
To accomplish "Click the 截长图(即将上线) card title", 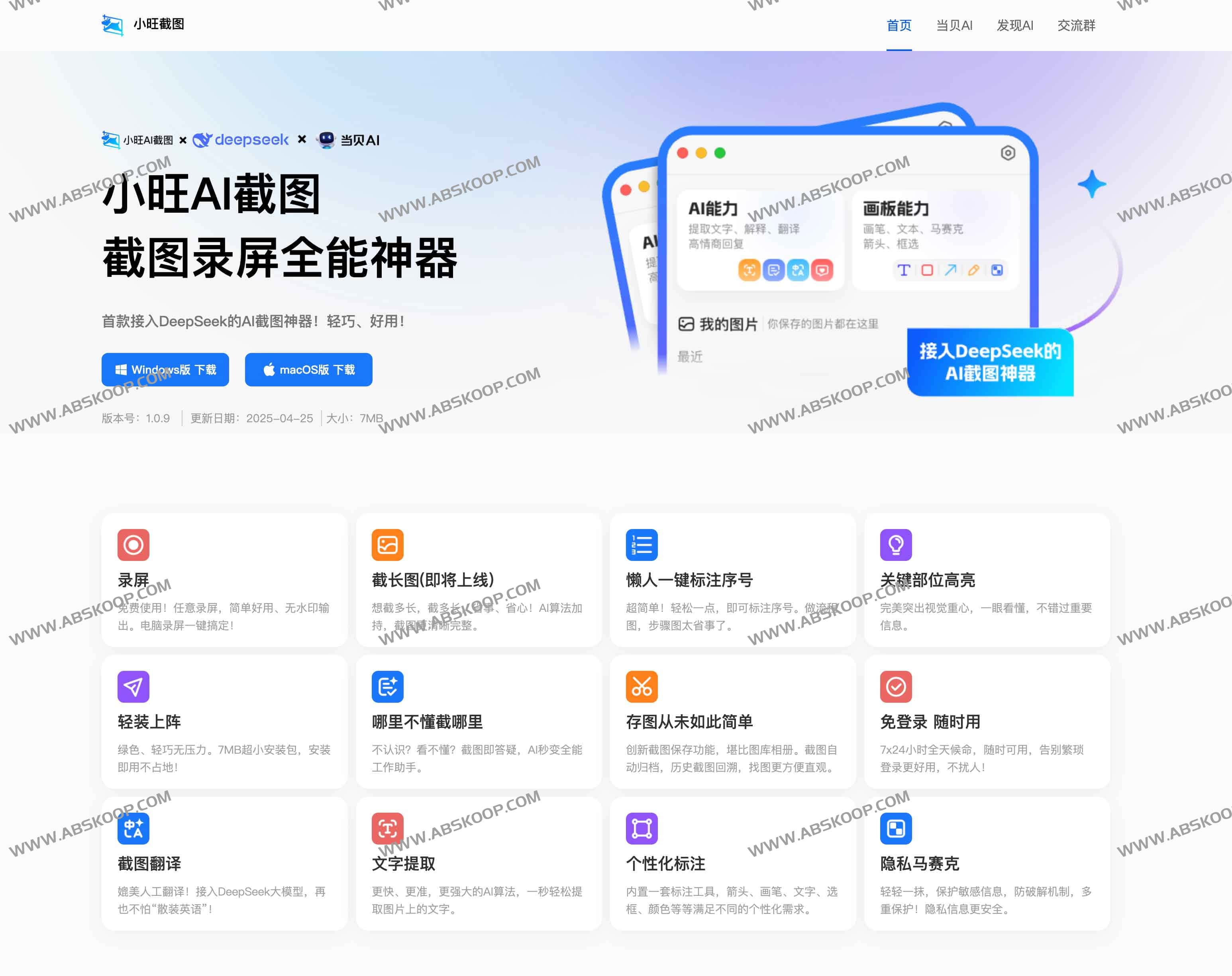I will click(433, 580).
